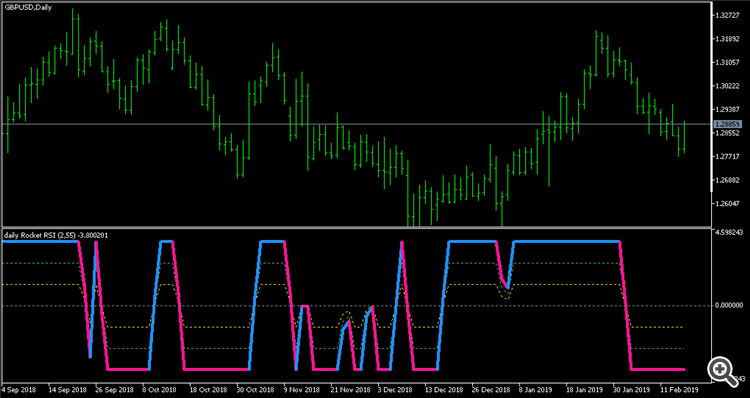Click date label 13 Dec 2018
The height and width of the screenshot is (398, 750).
445,390
